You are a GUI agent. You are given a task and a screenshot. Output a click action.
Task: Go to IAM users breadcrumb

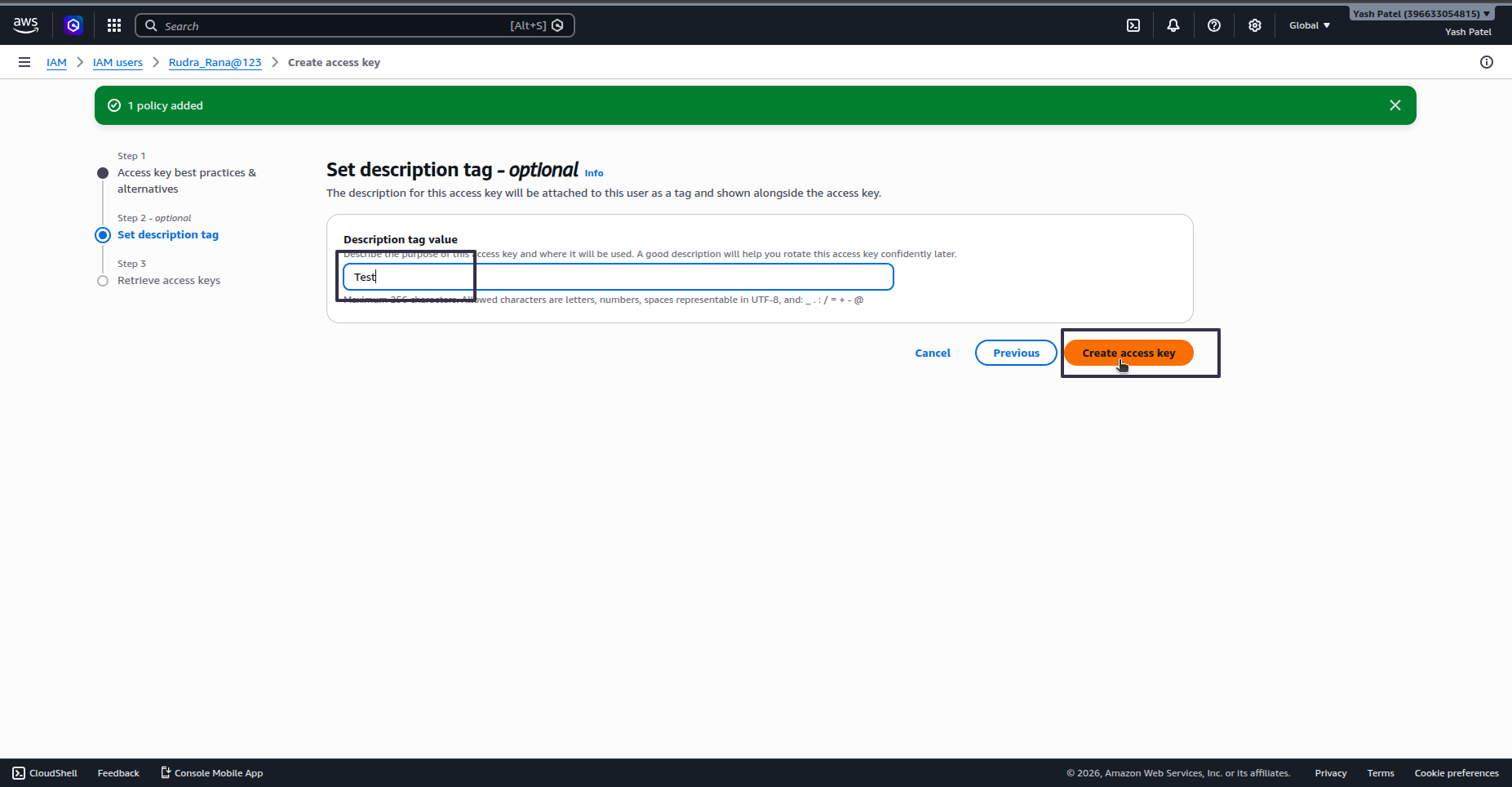pos(118,62)
